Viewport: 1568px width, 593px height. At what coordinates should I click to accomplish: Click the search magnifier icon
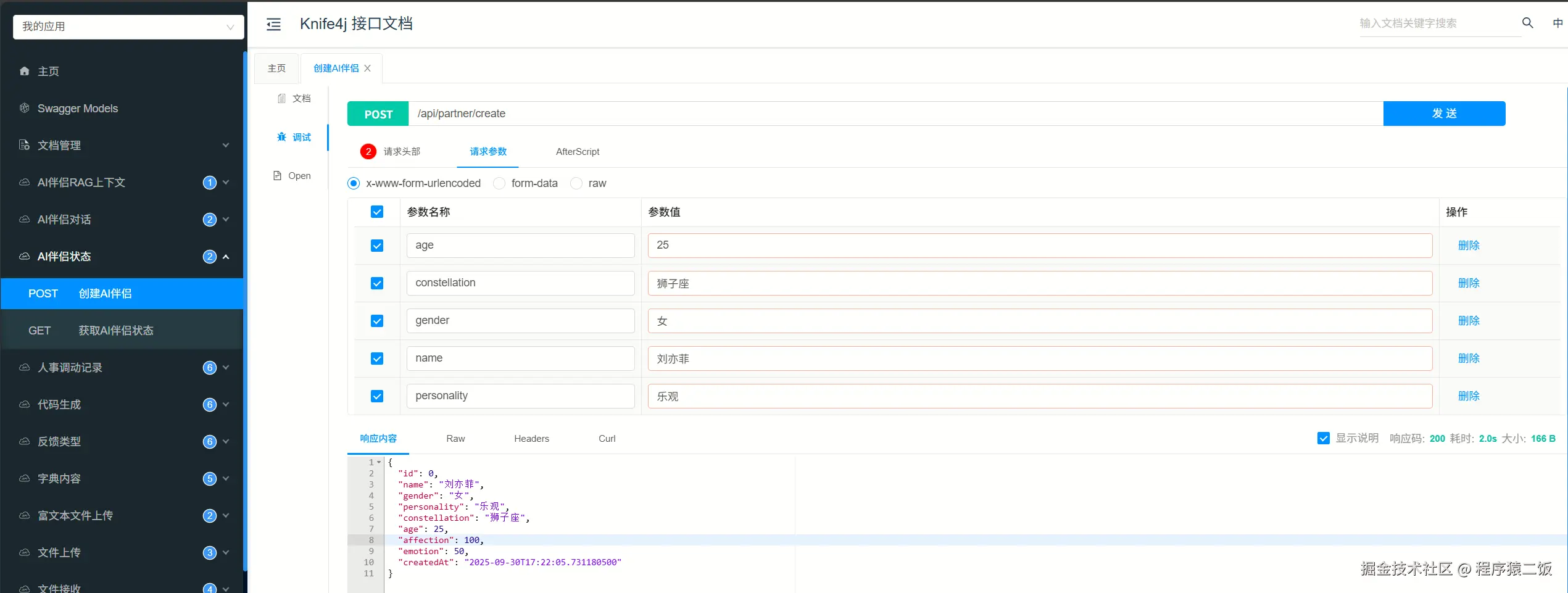point(1528,23)
